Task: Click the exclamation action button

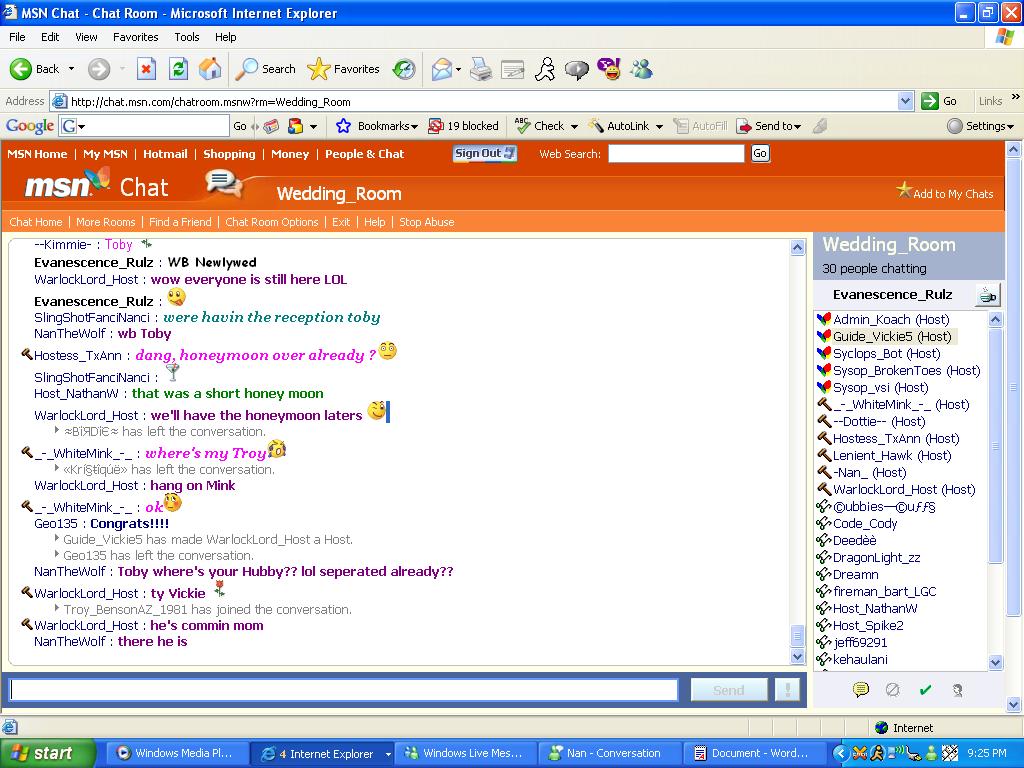Action: point(787,690)
